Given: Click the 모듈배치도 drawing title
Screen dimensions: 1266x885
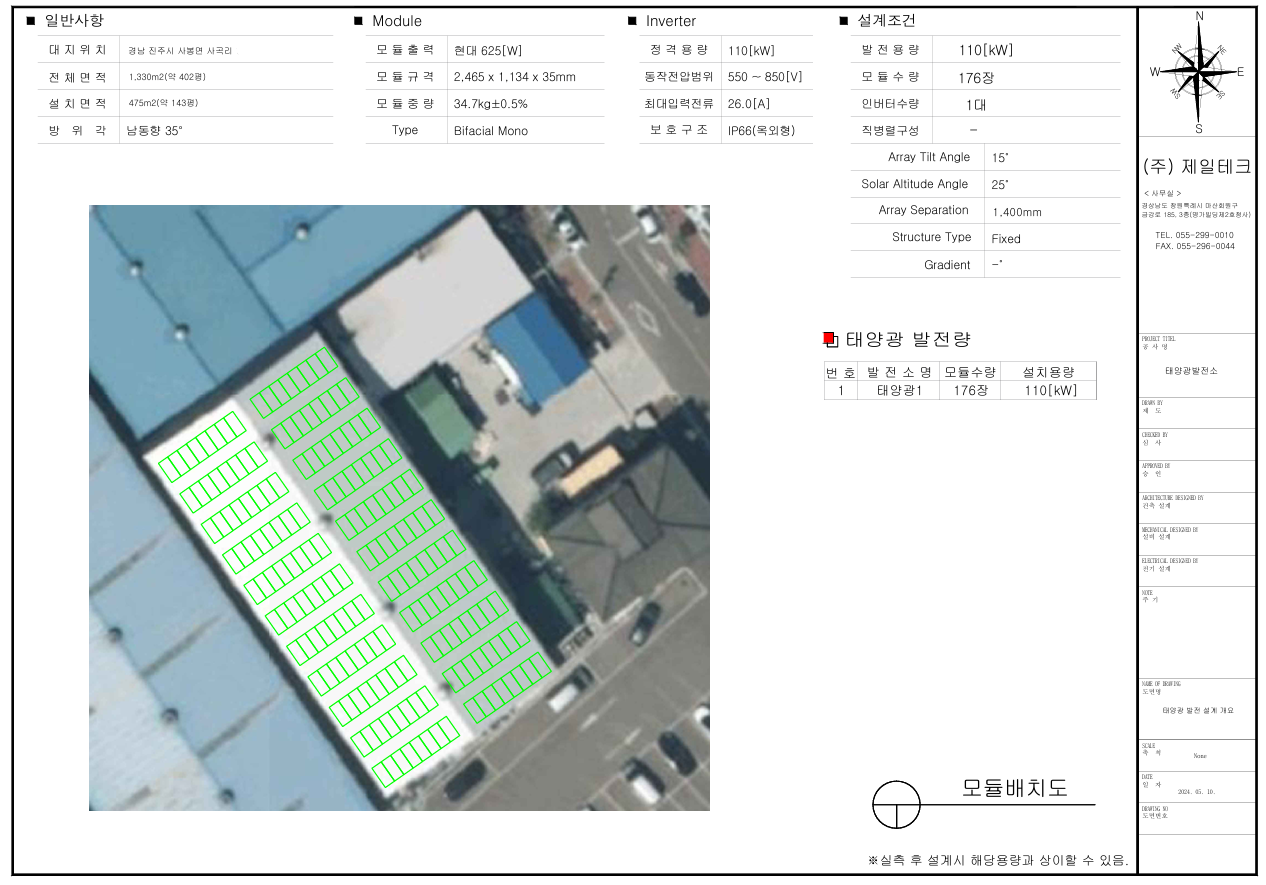Looking at the screenshot, I should (1014, 788).
